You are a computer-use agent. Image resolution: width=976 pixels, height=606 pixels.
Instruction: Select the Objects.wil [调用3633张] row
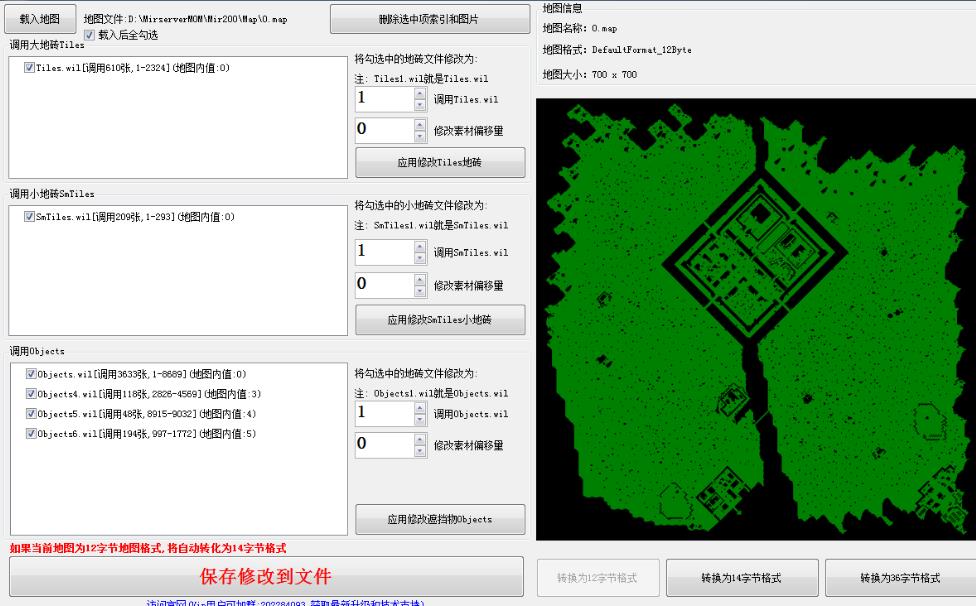pyautogui.click(x=142, y=374)
